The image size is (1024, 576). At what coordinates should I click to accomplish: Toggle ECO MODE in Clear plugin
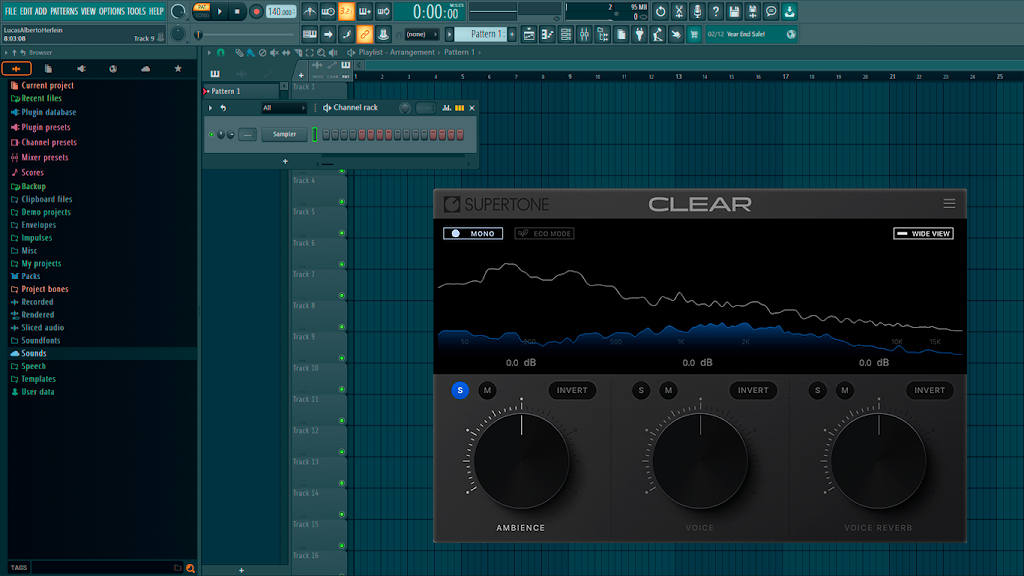[544, 233]
